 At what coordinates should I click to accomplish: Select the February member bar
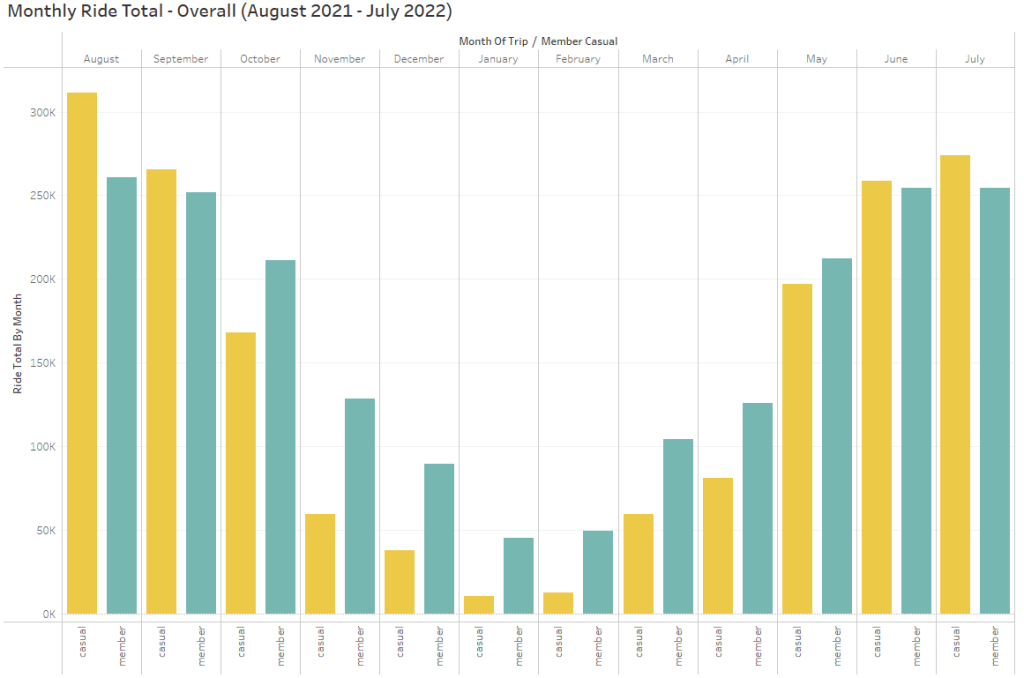coord(598,571)
